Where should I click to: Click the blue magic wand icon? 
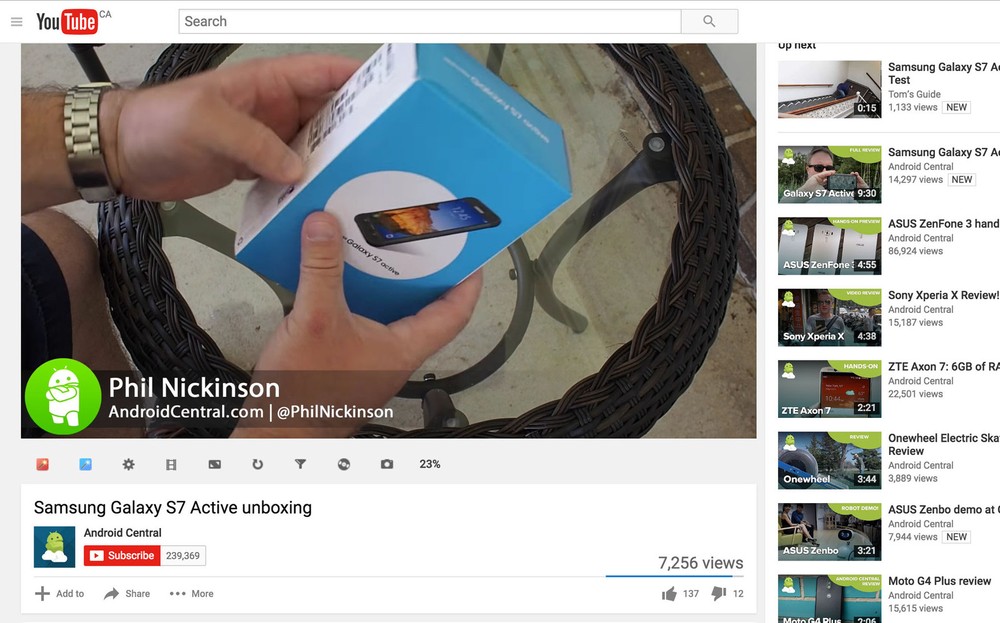click(x=85, y=464)
